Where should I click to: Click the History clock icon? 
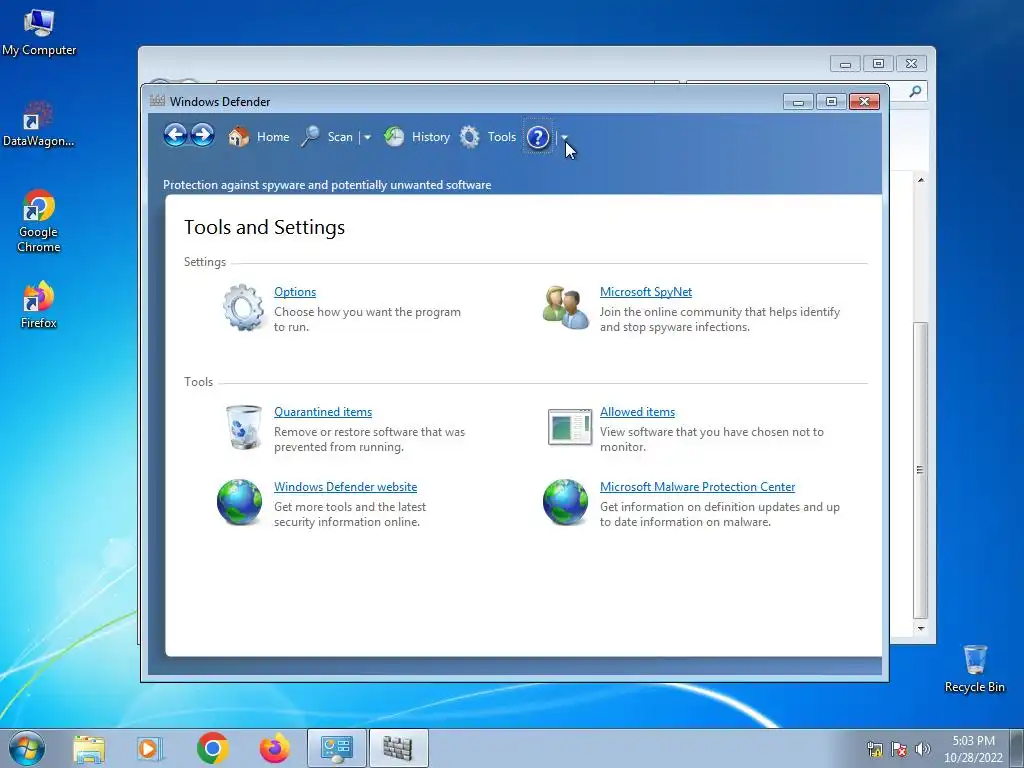(394, 136)
